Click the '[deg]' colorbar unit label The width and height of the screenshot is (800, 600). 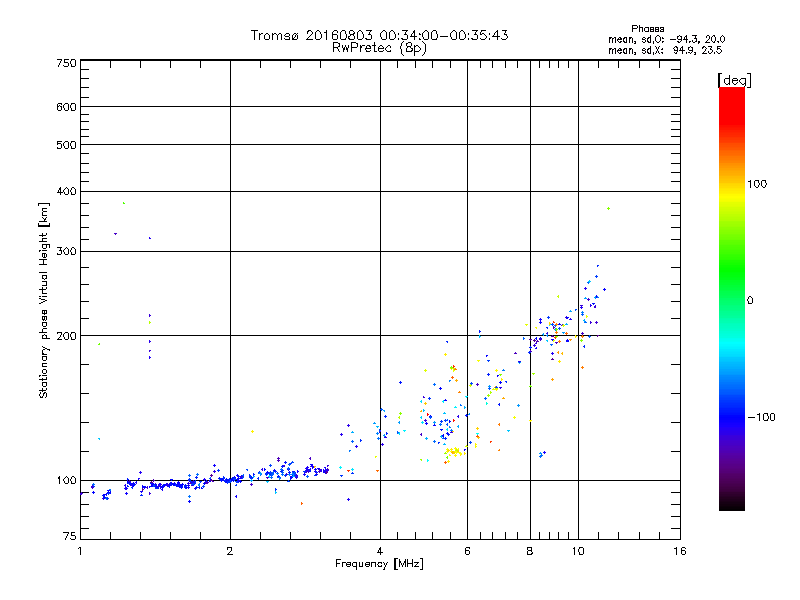click(734, 81)
